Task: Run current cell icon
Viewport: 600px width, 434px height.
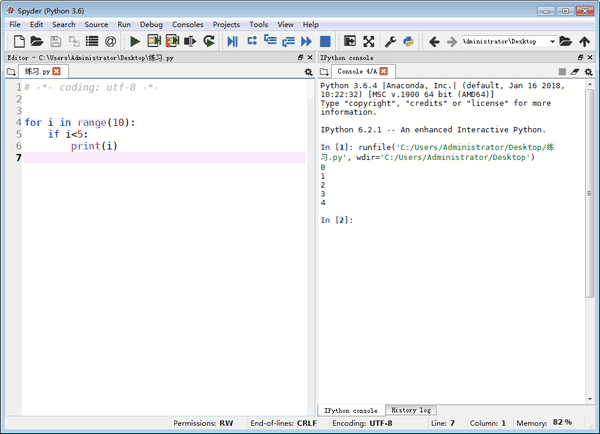Action: [x=154, y=41]
